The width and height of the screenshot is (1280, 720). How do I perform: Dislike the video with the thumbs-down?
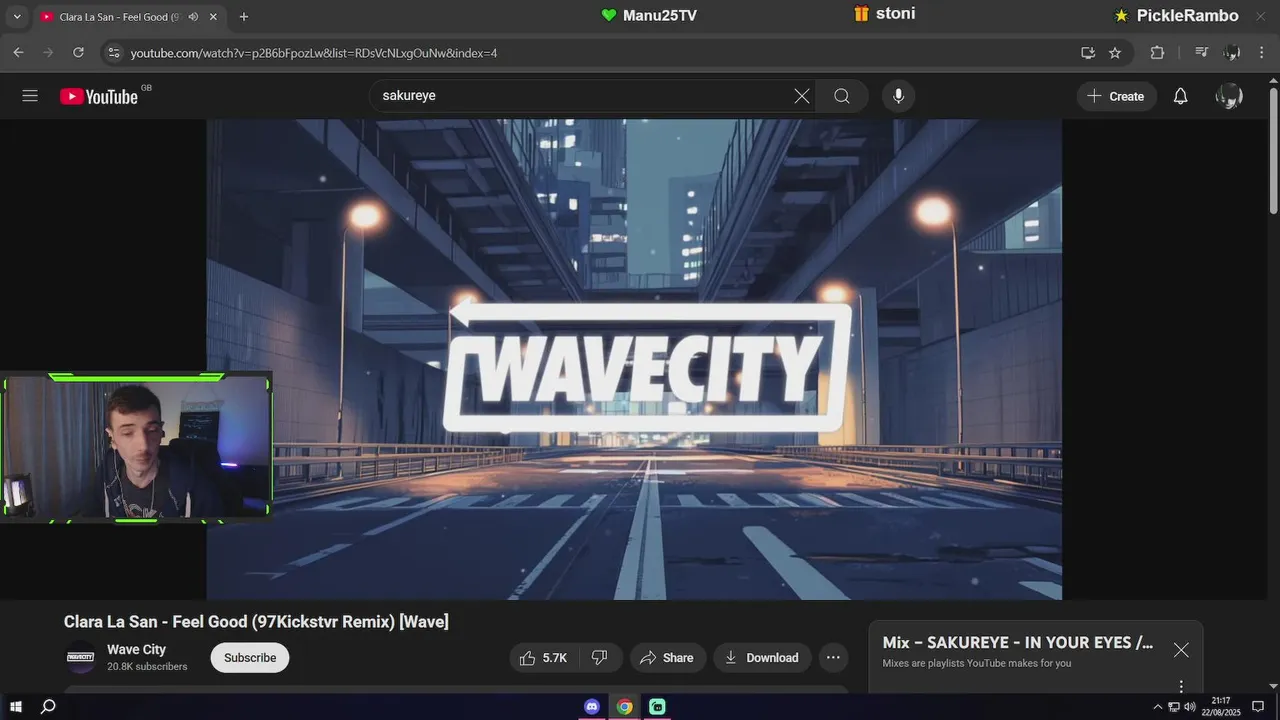(x=600, y=657)
